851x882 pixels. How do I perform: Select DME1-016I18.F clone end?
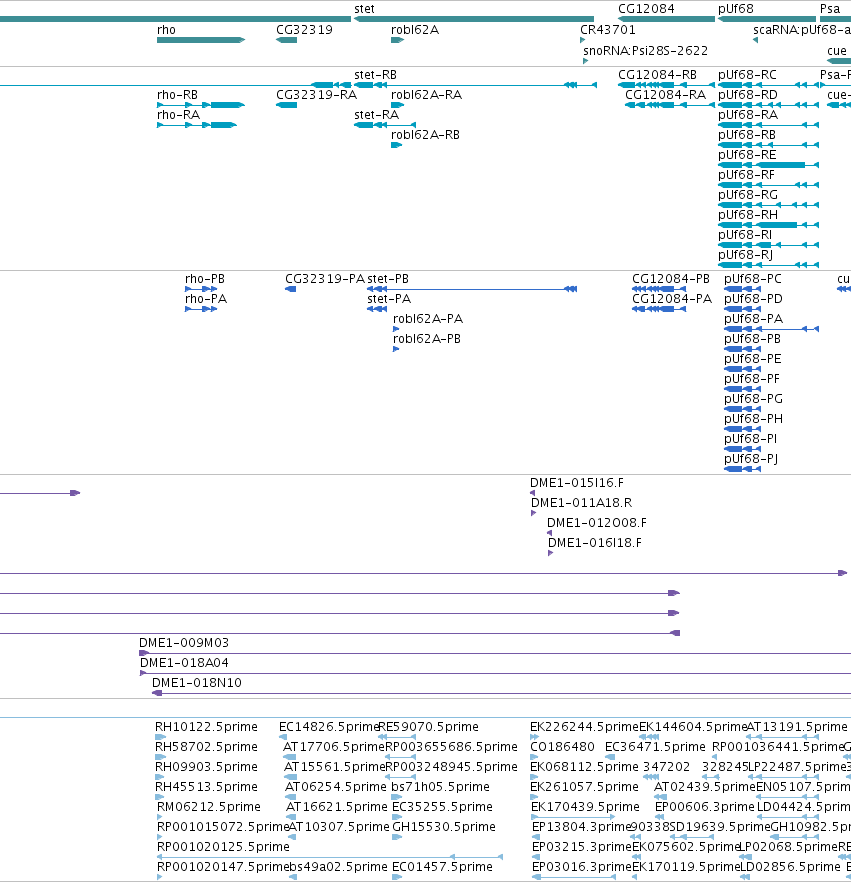pos(551,553)
